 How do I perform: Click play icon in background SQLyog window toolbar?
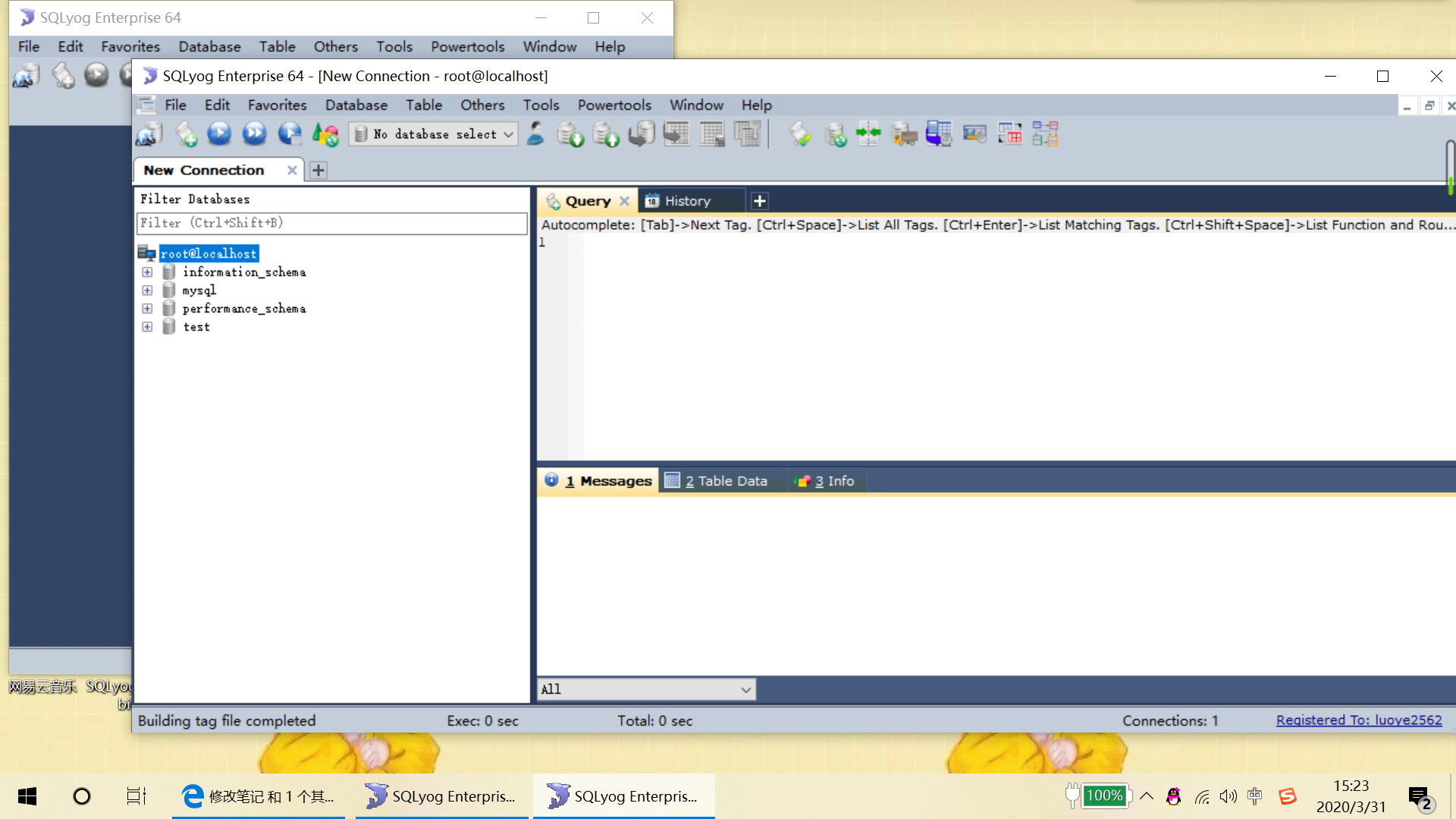point(96,74)
